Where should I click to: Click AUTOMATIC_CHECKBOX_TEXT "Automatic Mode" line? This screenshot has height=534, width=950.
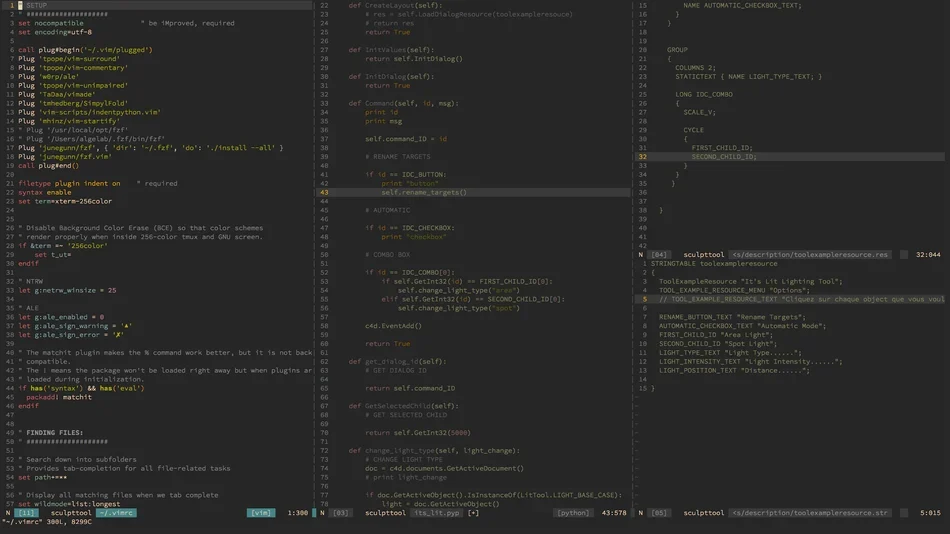click(x=742, y=326)
